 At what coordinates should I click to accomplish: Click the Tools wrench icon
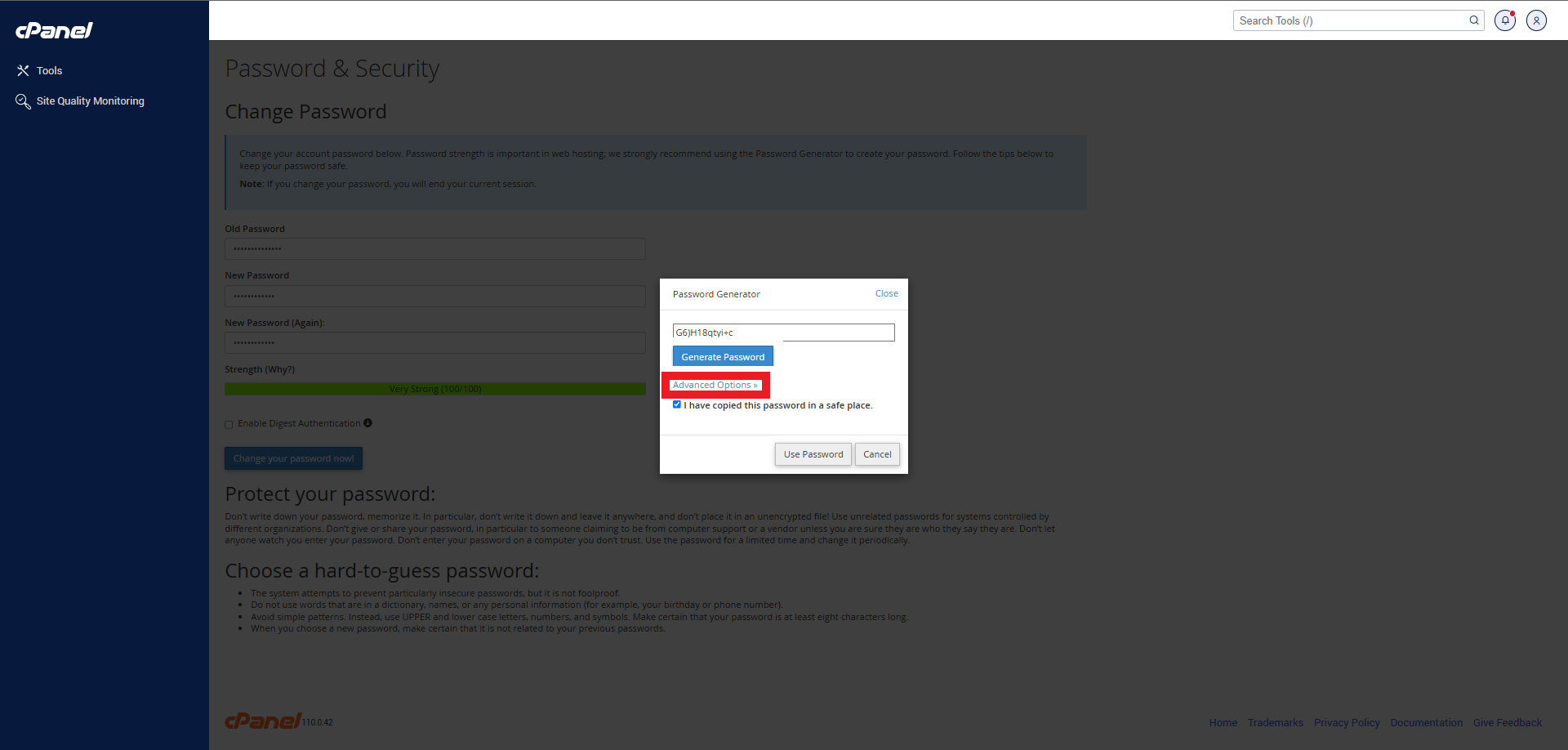coord(23,71)
